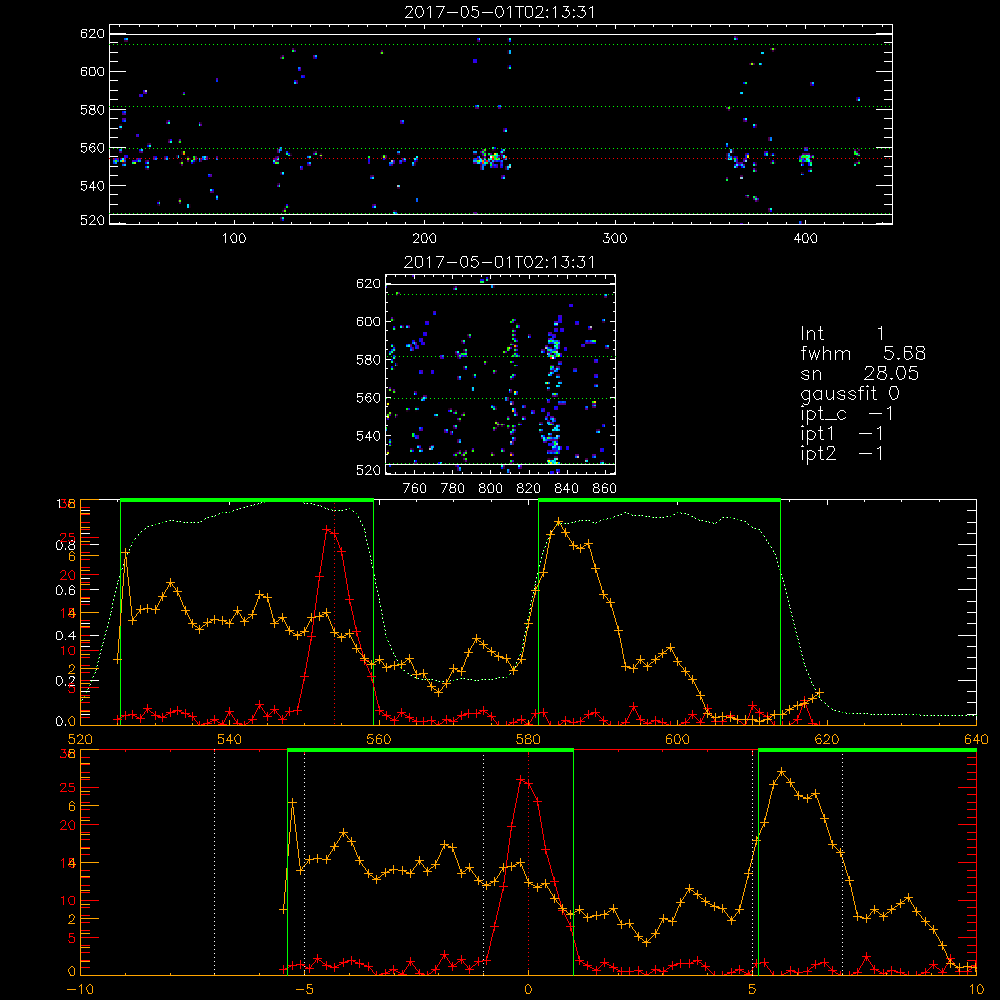This screenshot has width=1000, height=1000.
Task: Click red y-axis label 25 on bottom plot
Action: coord(68,788)
